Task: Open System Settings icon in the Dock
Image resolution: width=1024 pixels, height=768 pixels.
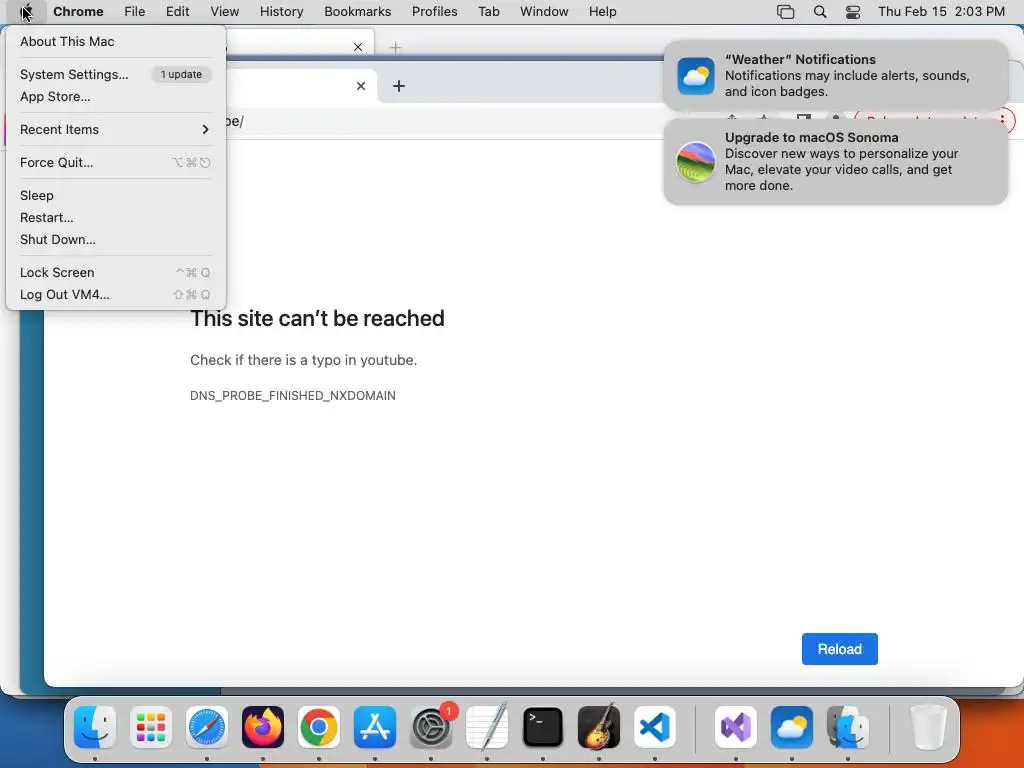Action: pos(431,727)
